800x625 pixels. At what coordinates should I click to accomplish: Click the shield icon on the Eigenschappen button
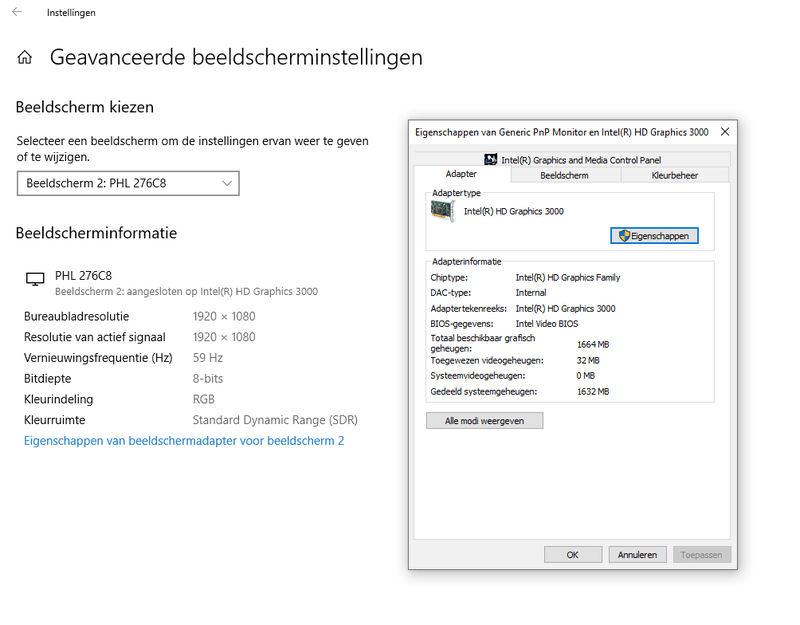(x=624, y=236)
